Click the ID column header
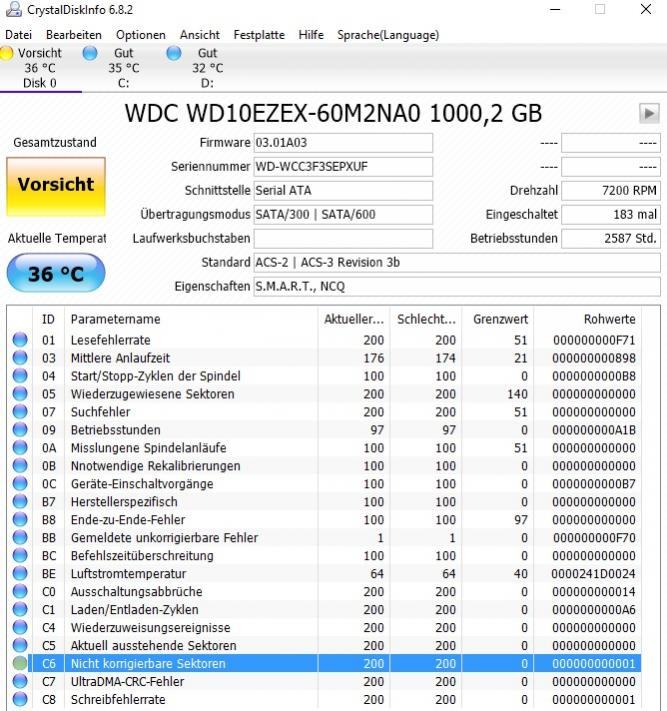The image size is (667, 711). click(x=49, y=319)
